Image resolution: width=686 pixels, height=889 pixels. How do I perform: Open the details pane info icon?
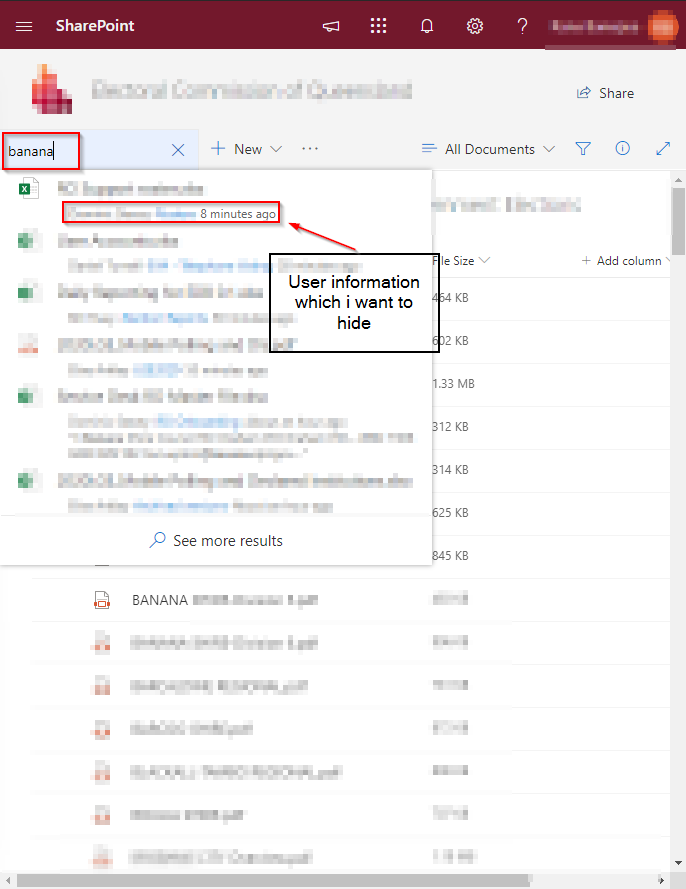coord(623,149)
